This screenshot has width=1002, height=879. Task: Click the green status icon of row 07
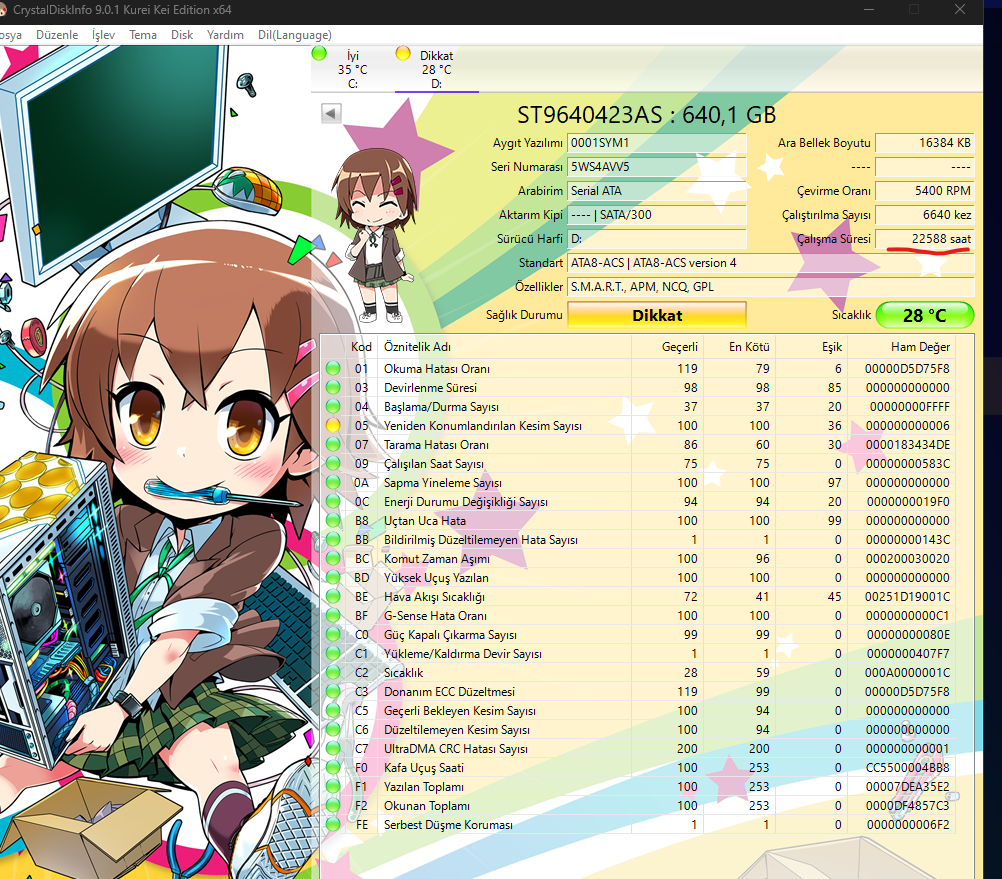(333, 444)
